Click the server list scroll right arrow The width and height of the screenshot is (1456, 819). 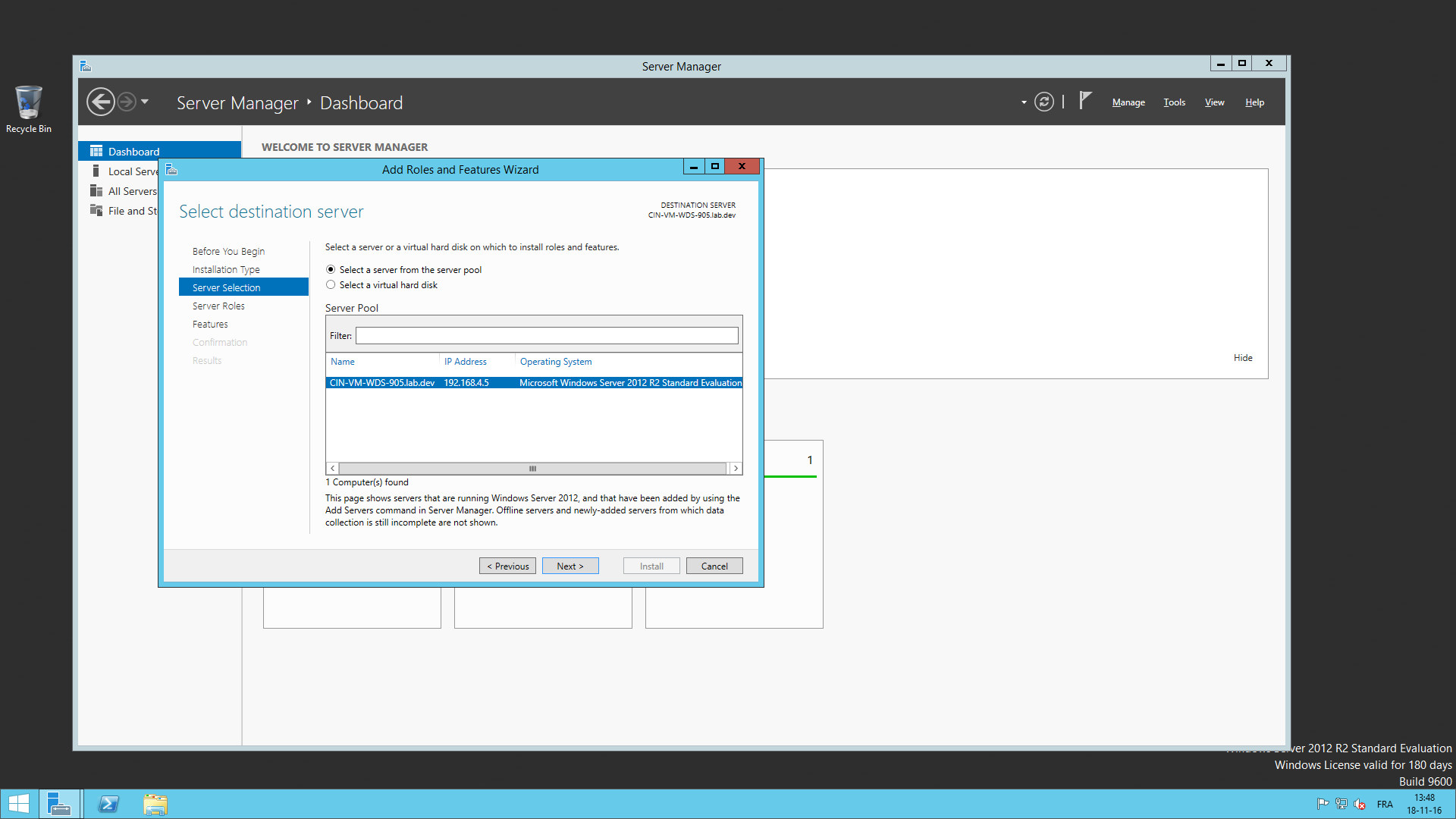[x=736, y=469]
